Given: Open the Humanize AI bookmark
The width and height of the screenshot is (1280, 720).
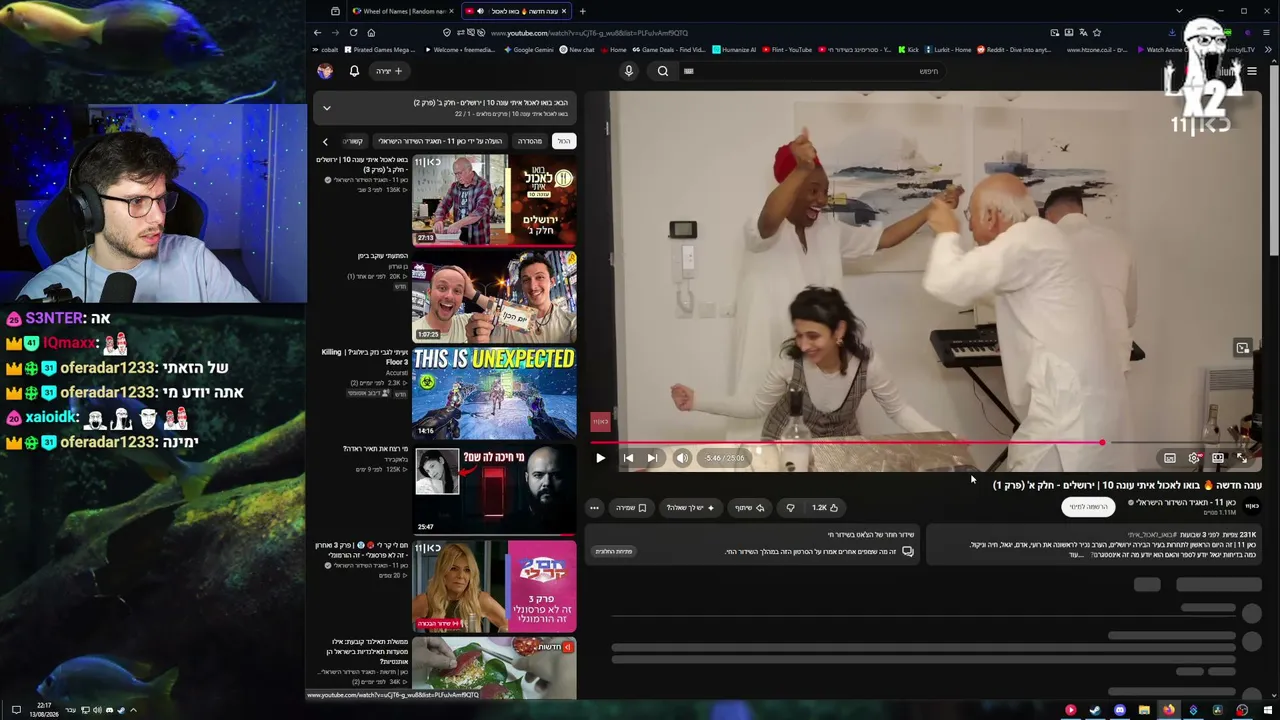Looking at the screenshot, I should pos(734,50).
